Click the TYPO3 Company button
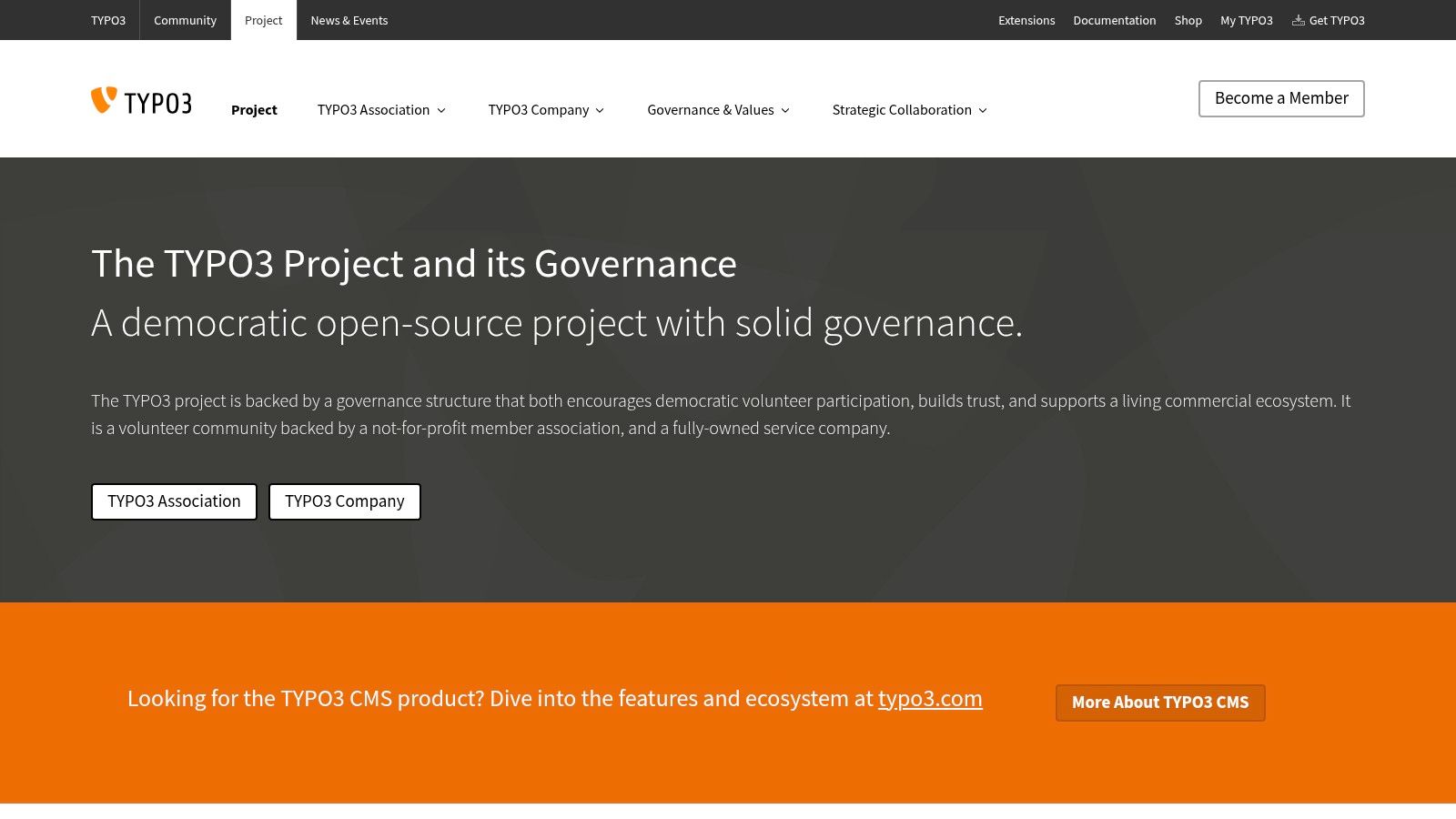Screen dimensions: 1456x819 click(344, 501)
